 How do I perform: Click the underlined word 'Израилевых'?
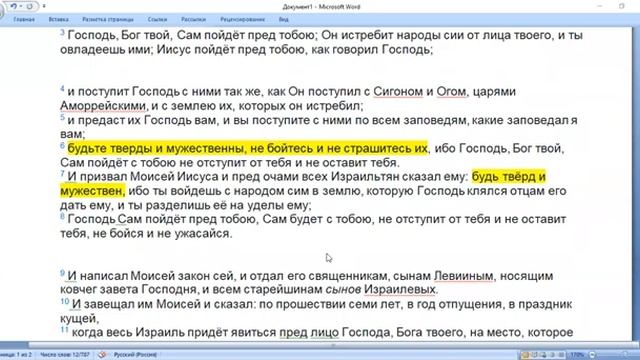[x=400, y=289]
